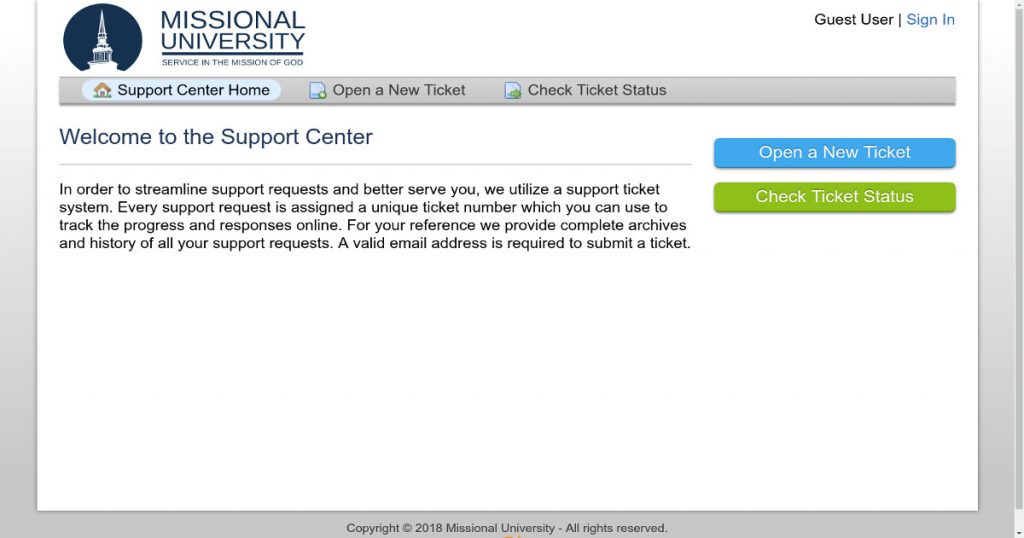Click the MISSIONAL UNIVERSITY wordmark text
Viewport: 1024px width, 538px height.
(232, 31)
